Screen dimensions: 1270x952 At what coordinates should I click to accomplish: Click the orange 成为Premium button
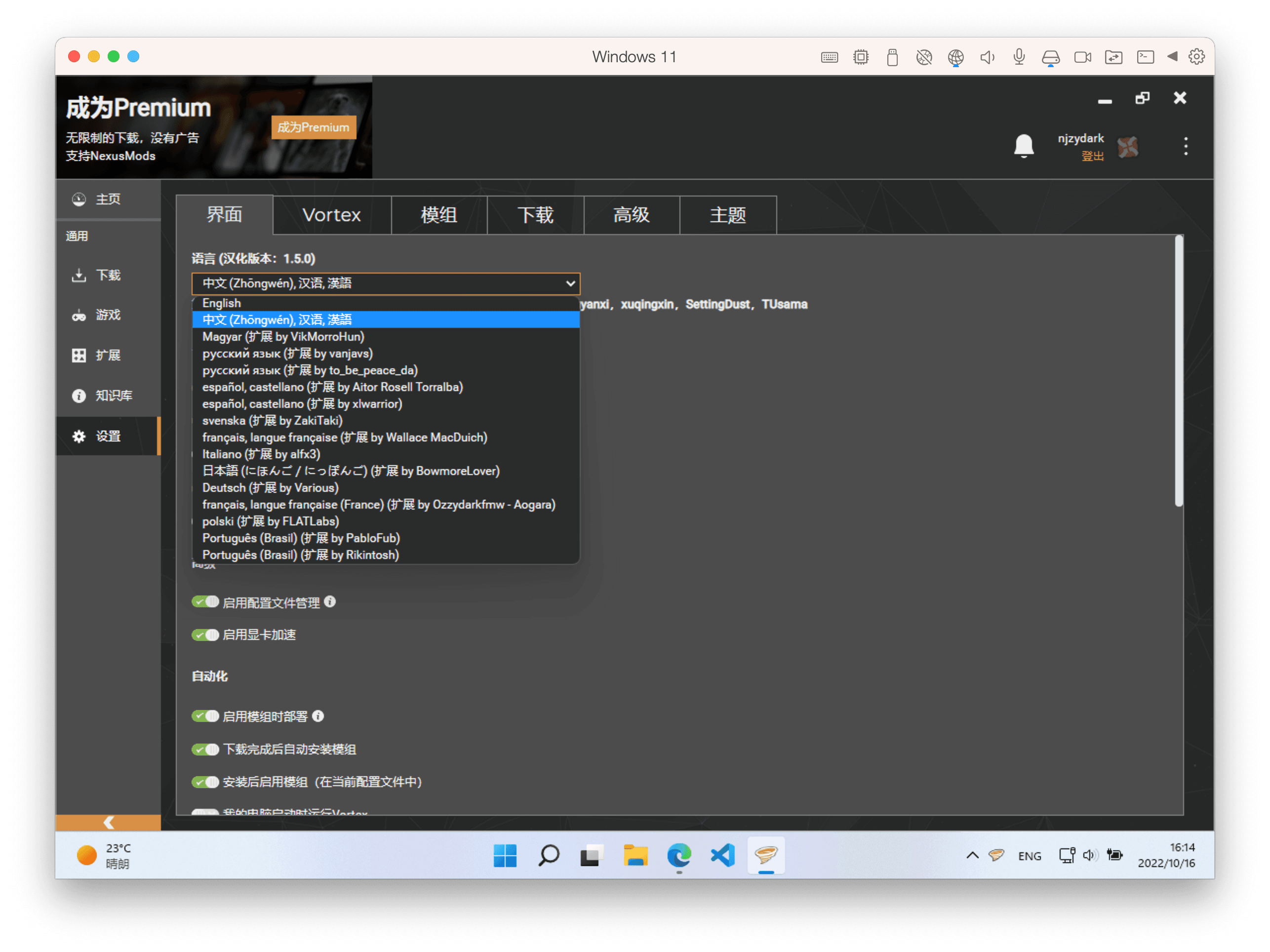point(314,127)
